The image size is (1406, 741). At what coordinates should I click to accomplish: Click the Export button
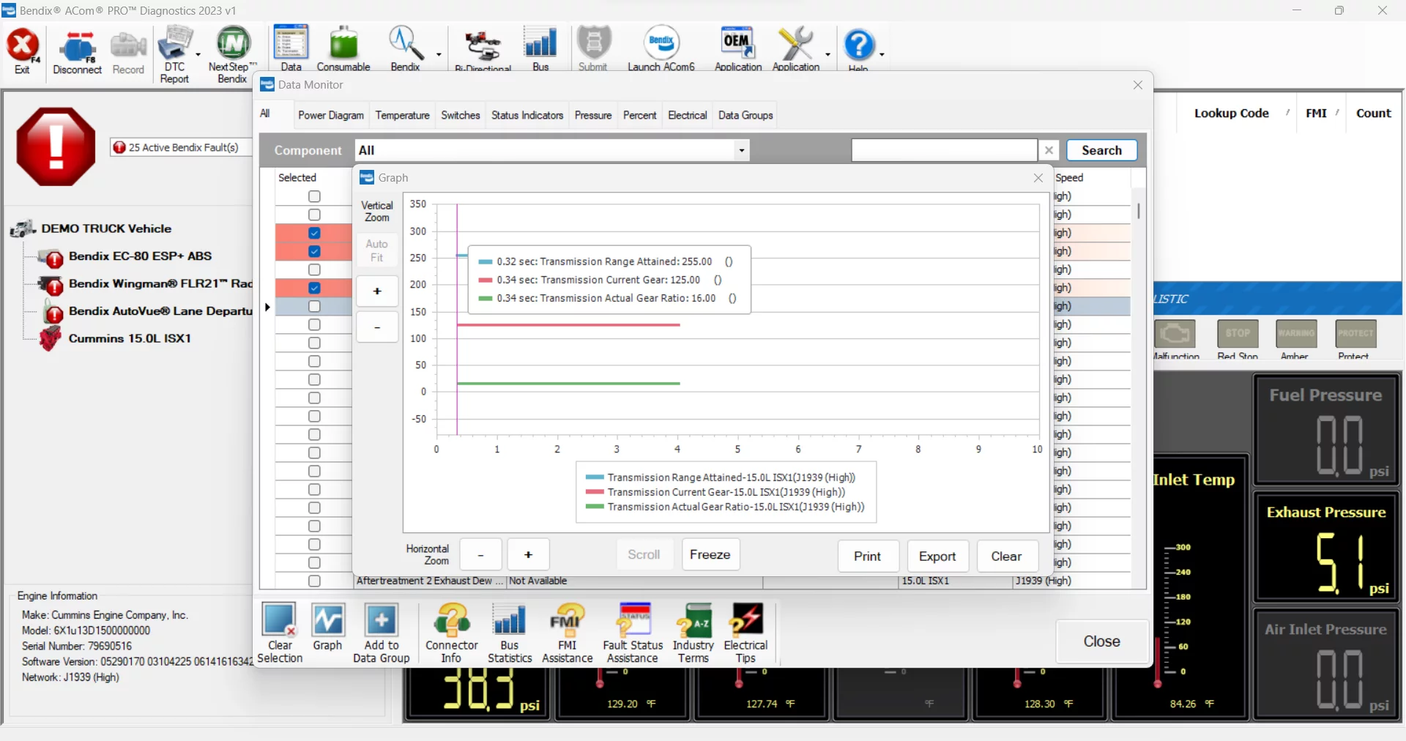coord(937,556)
